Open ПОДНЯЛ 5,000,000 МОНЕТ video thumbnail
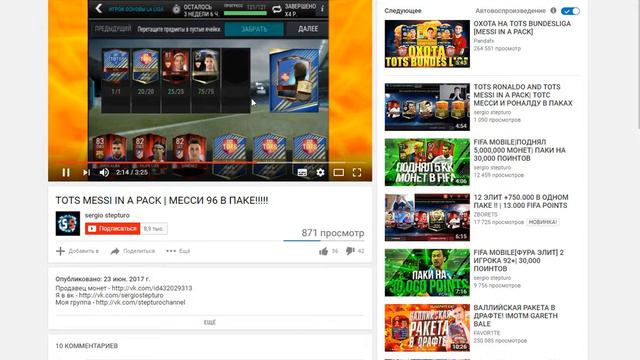The width and height of the screenshot is (640, 360). click(427, 162)
